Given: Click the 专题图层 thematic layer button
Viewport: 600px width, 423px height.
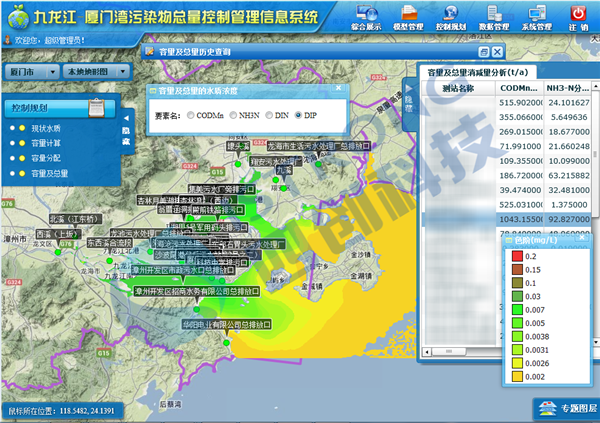Looking at the screenshot, I should coord(566,407).
